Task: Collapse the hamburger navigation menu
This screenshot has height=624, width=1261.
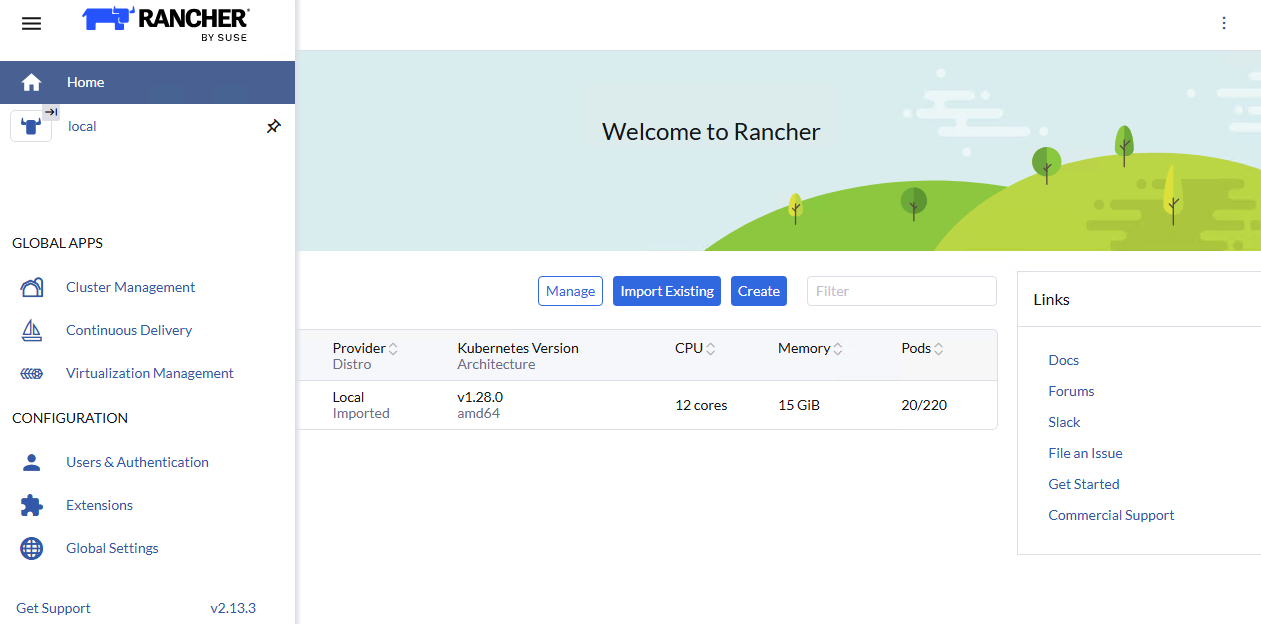Action: click(31, 24)
